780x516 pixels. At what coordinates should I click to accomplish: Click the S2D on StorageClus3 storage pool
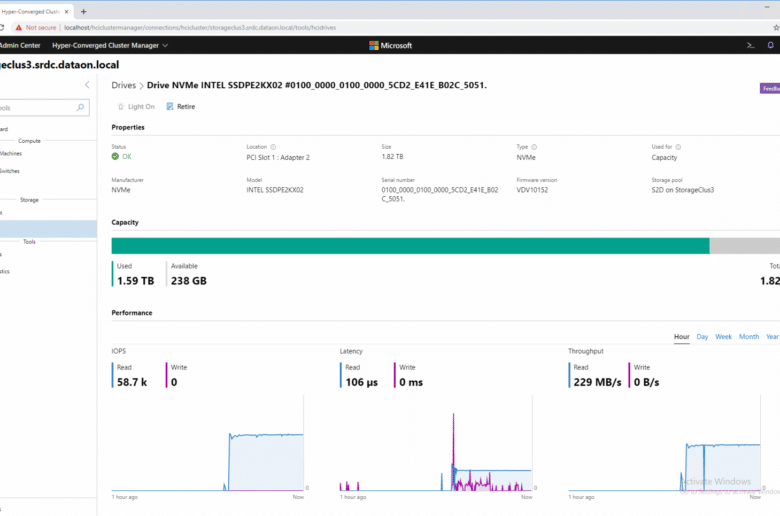tap(682, 190)
